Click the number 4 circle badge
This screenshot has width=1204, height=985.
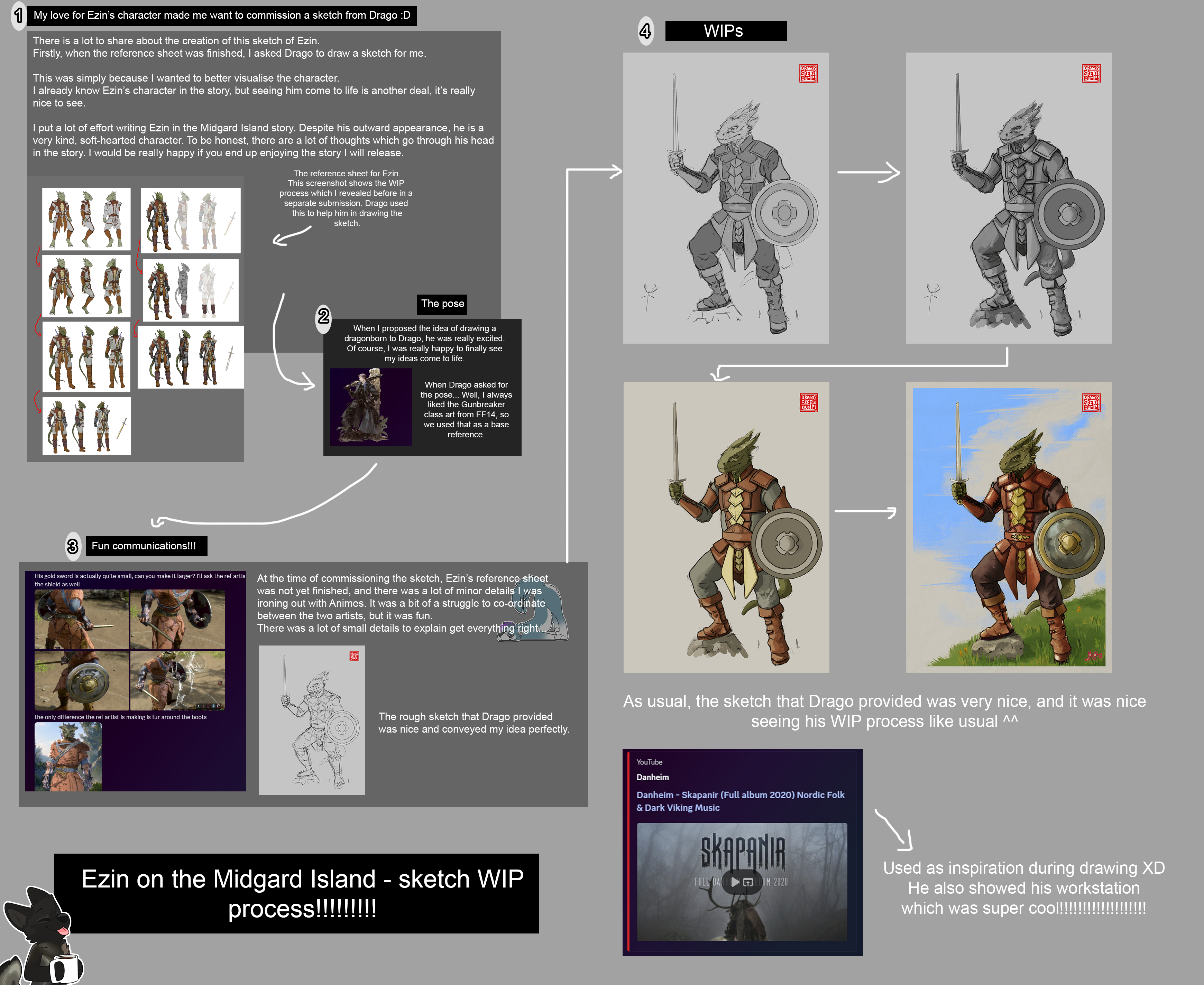click(645, 31)
